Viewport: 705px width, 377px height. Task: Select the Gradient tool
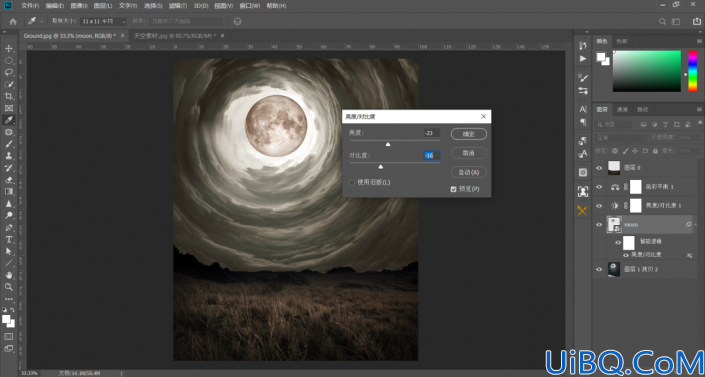coord(9,192)
